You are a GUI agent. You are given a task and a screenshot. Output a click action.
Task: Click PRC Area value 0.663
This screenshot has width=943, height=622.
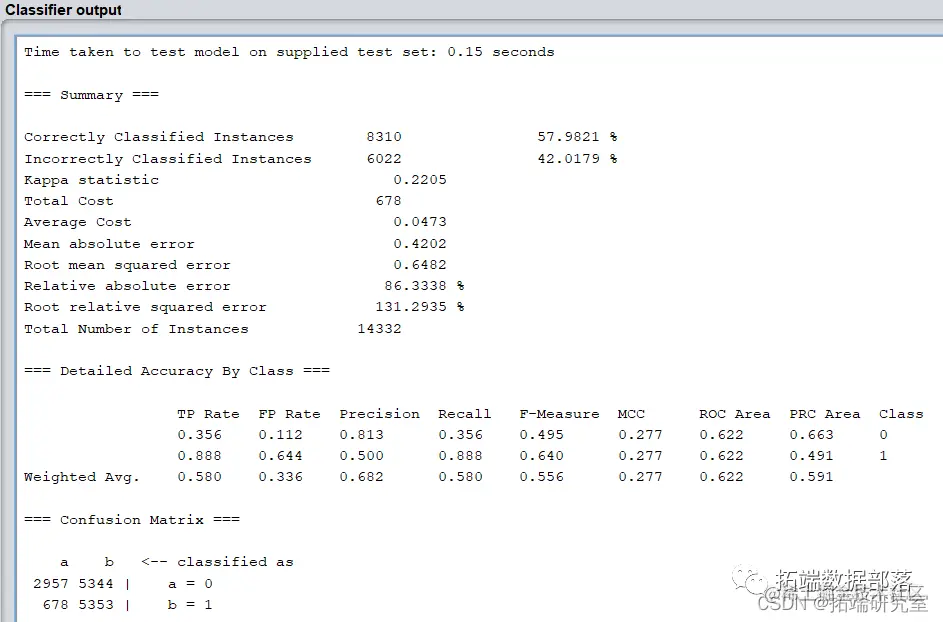tap(811, 435)
